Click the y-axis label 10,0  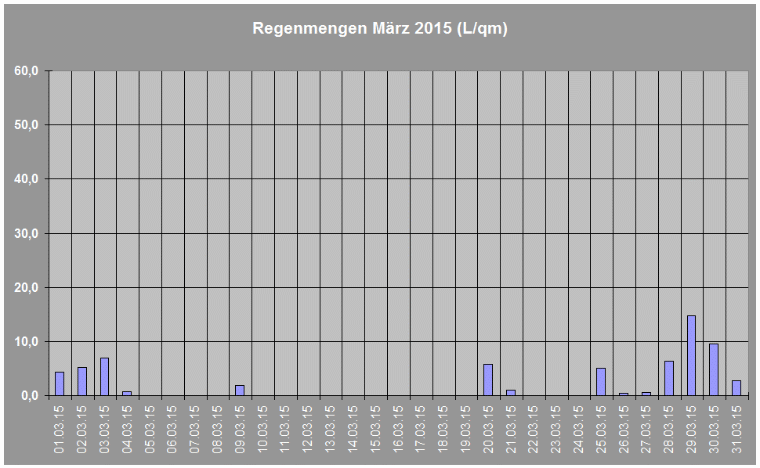[26, 342]
